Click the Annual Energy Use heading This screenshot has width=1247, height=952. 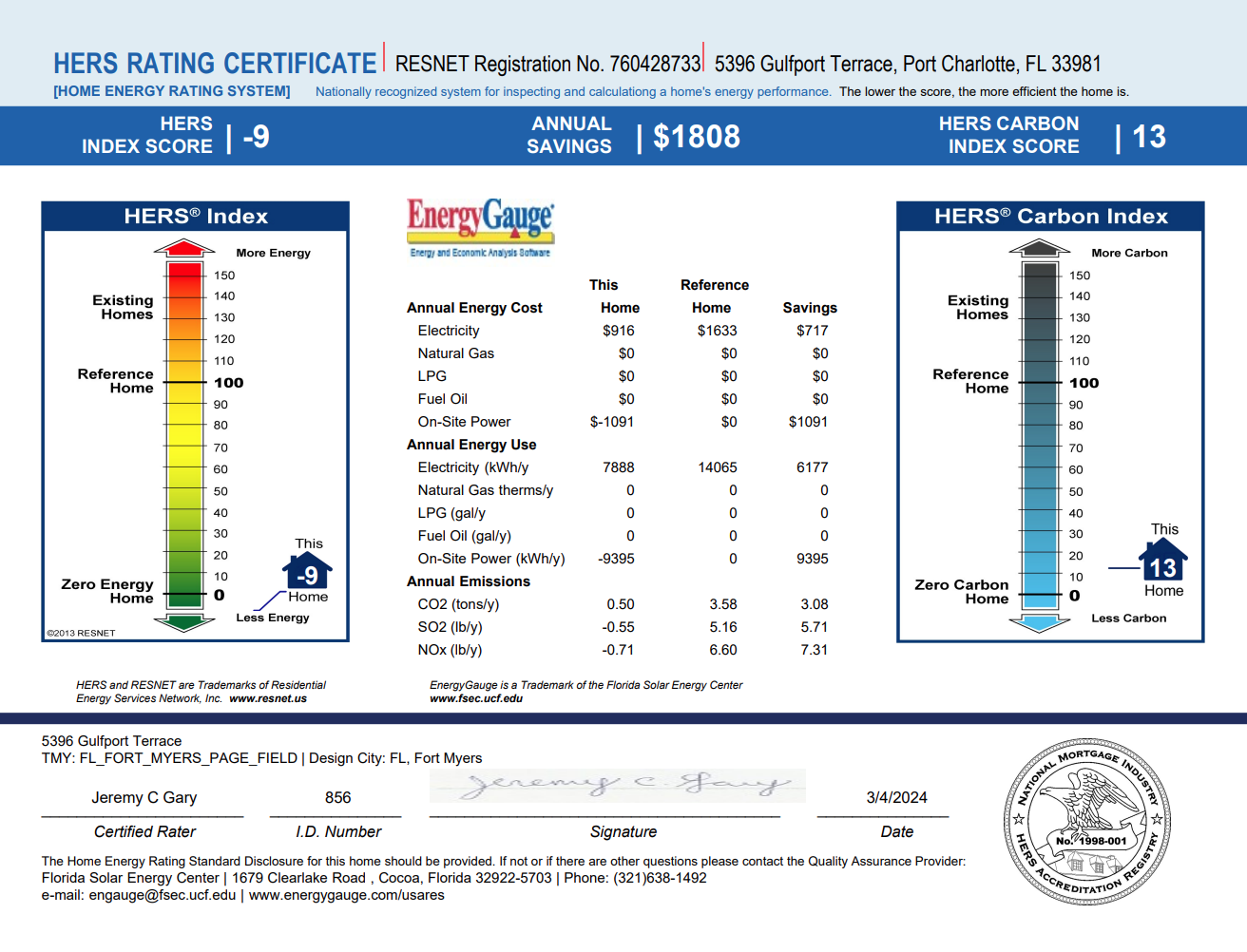[471, 445]
